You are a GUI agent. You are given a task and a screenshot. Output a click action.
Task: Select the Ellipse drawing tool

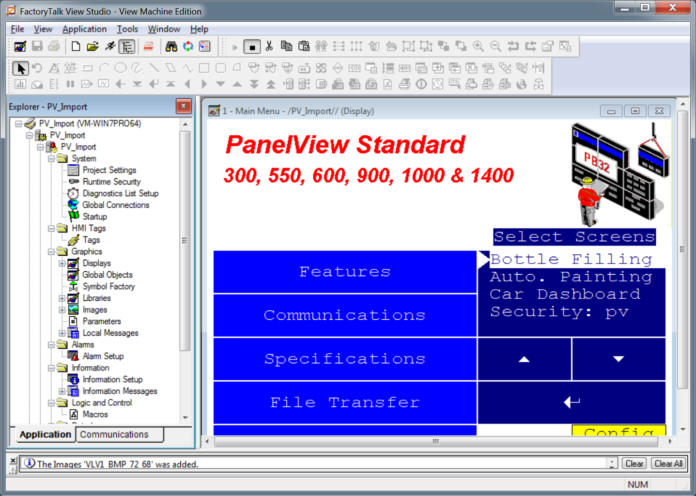pyautogui.click(x=120, y=68)
